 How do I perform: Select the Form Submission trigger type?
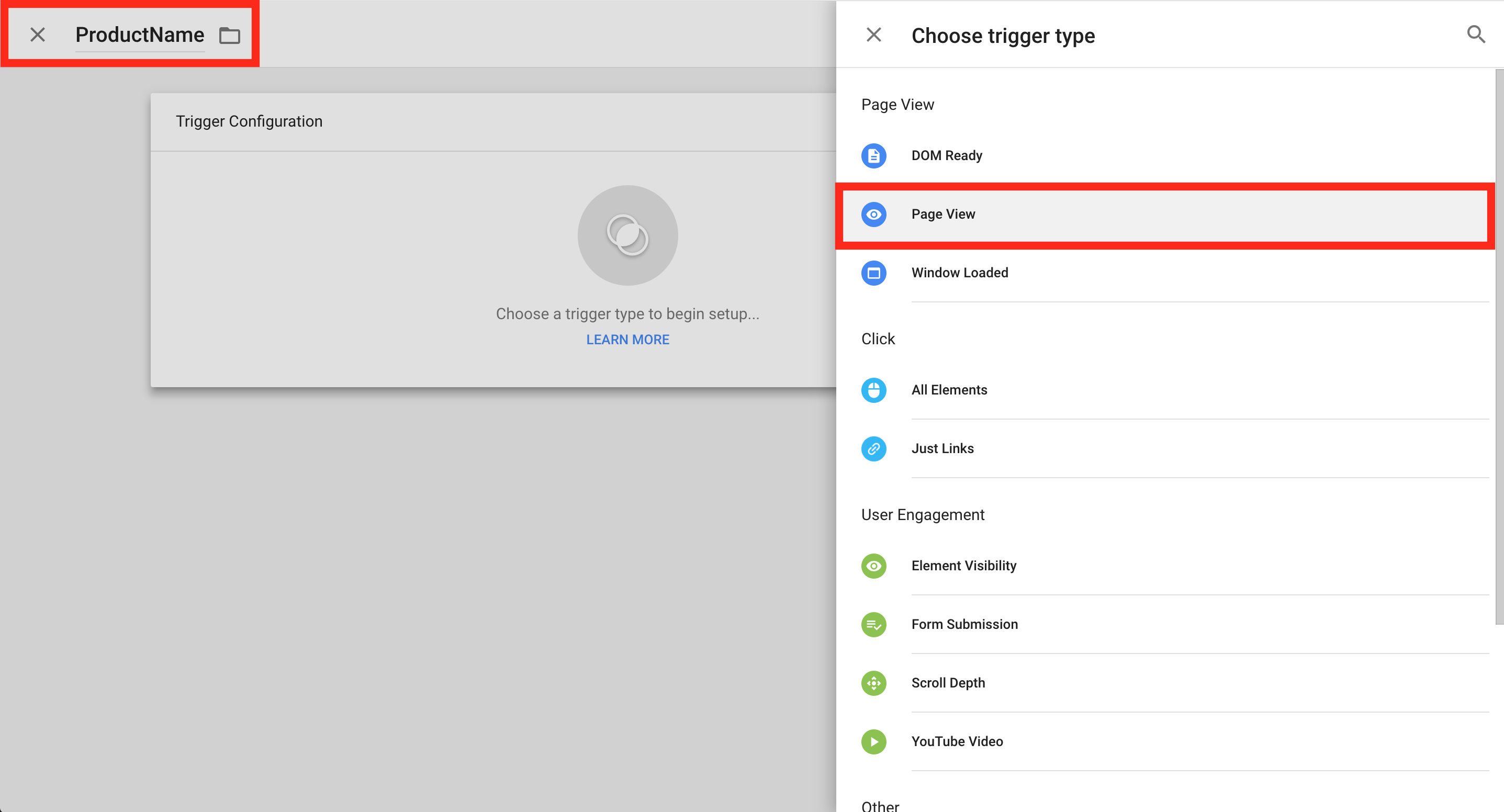click(x=1165, y=624)
